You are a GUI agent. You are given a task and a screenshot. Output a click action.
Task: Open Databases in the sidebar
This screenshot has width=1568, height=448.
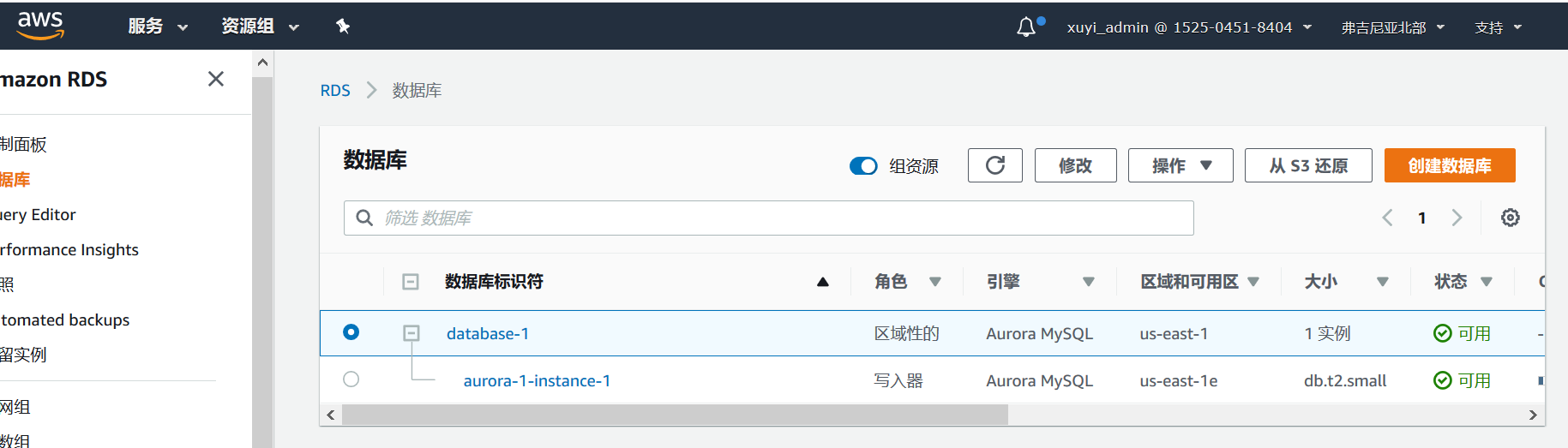(x=15, y=179)
